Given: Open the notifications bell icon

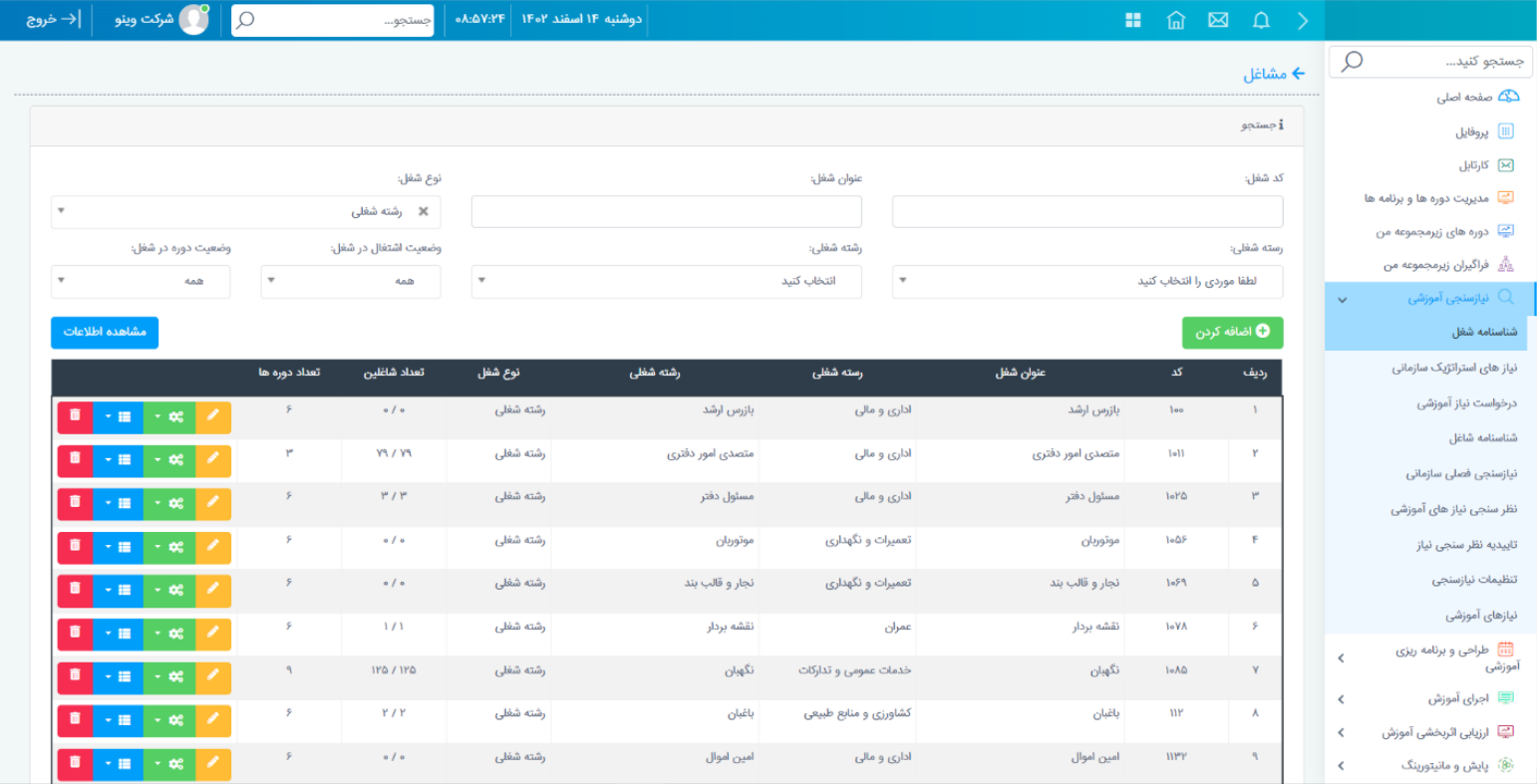Looking at the screenshot, I should [x=1261, y=20].
